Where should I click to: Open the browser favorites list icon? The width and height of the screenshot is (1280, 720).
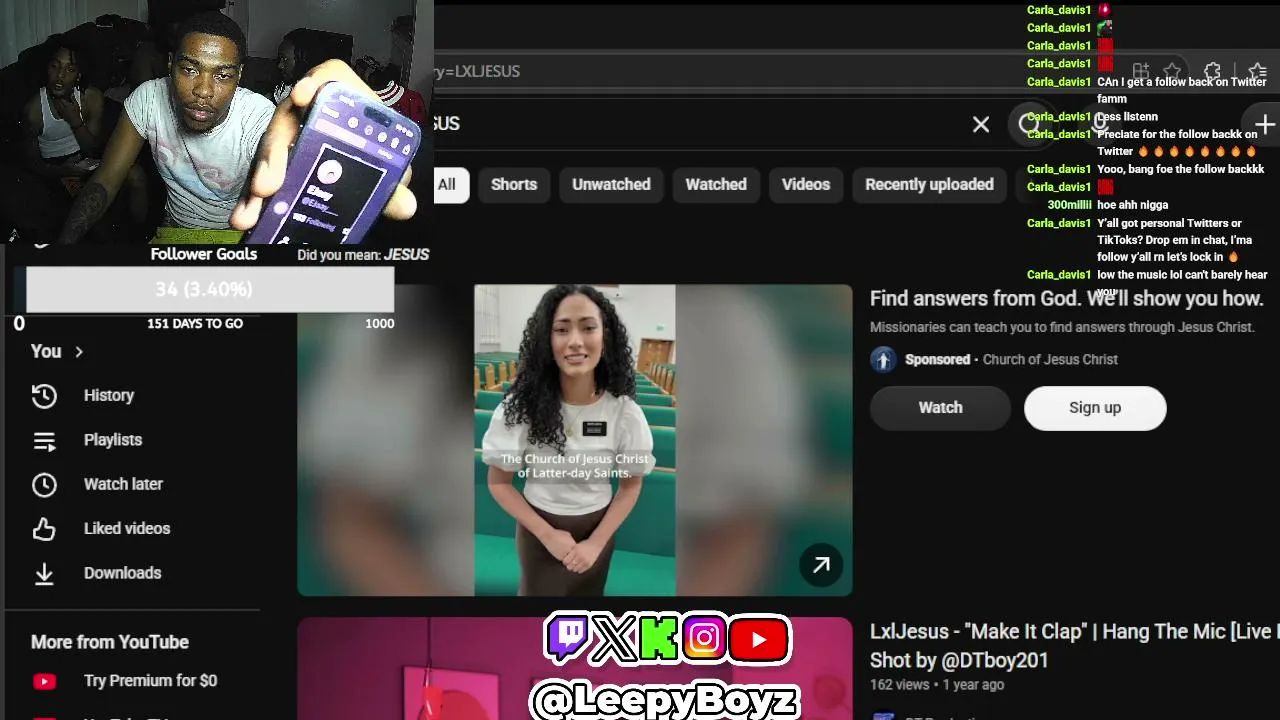(x=1258, y=72)
